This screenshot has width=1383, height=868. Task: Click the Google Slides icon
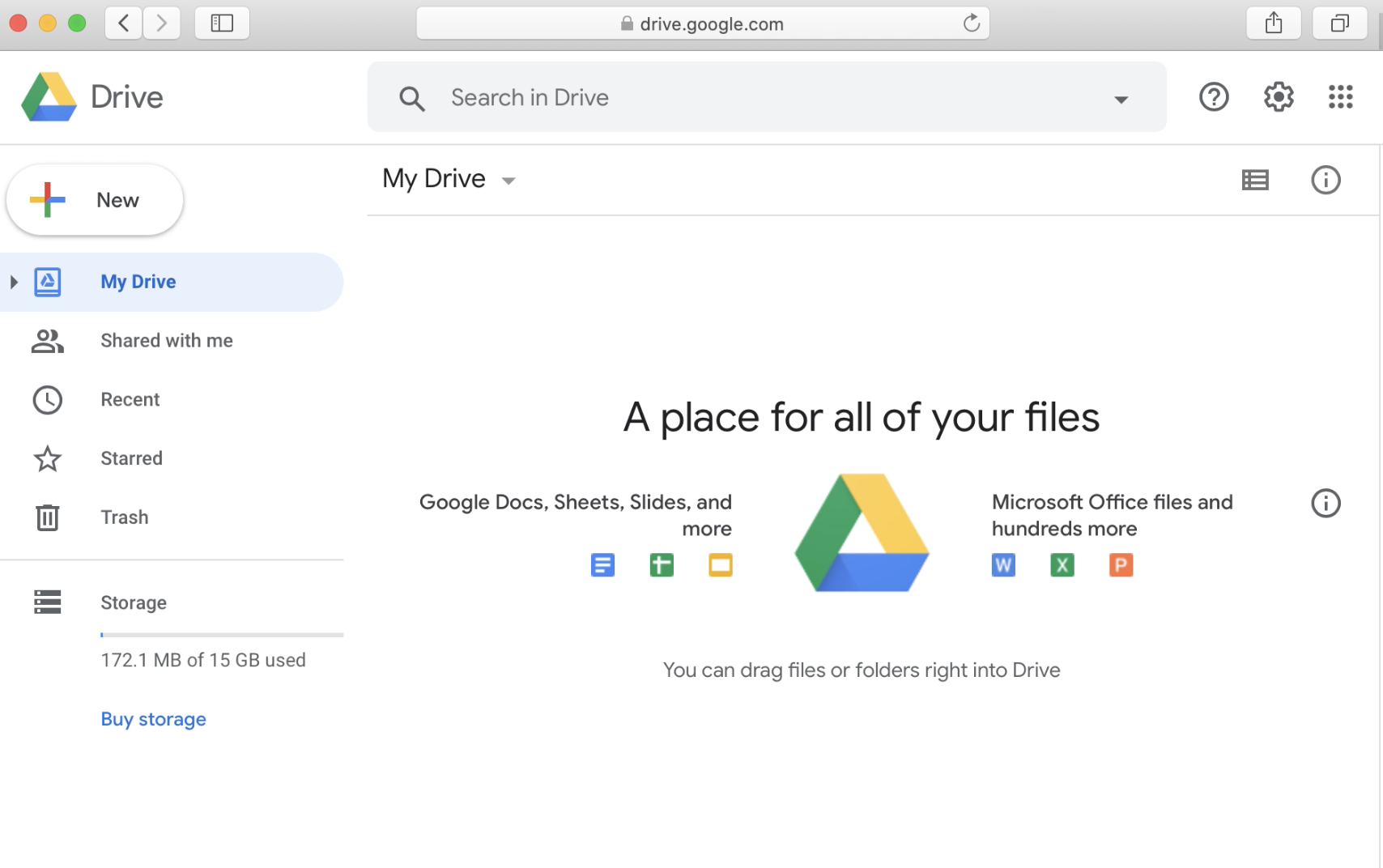pyautogui.click(x=721, y=564)
